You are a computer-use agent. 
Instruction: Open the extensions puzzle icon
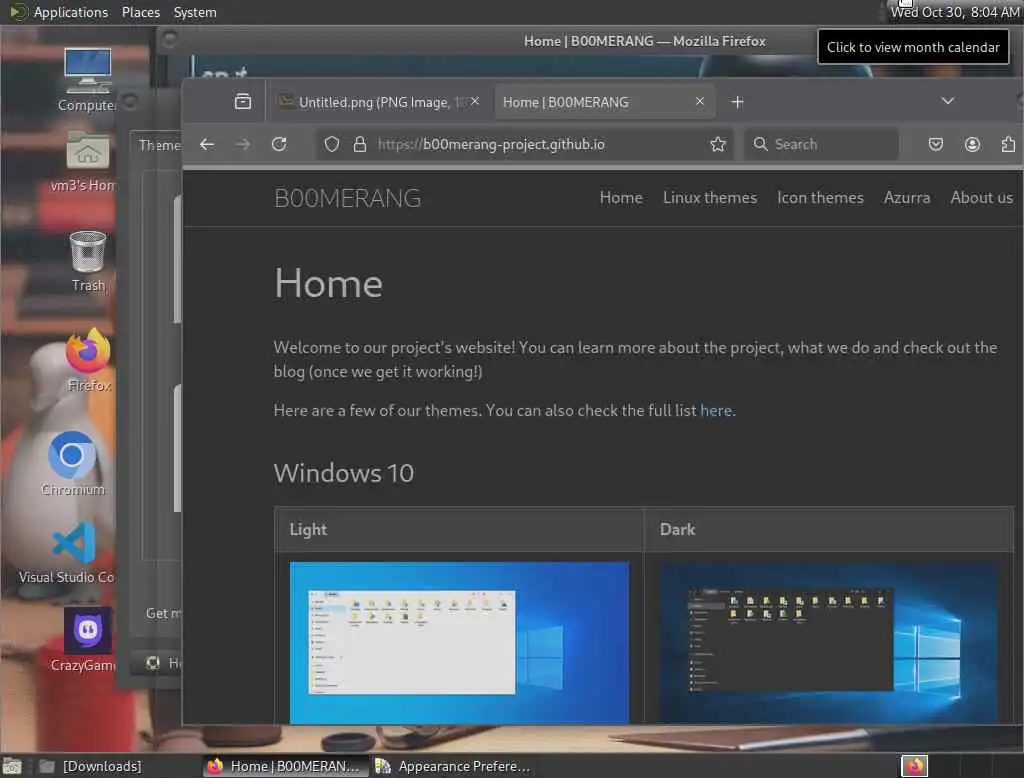(1008, 144)
